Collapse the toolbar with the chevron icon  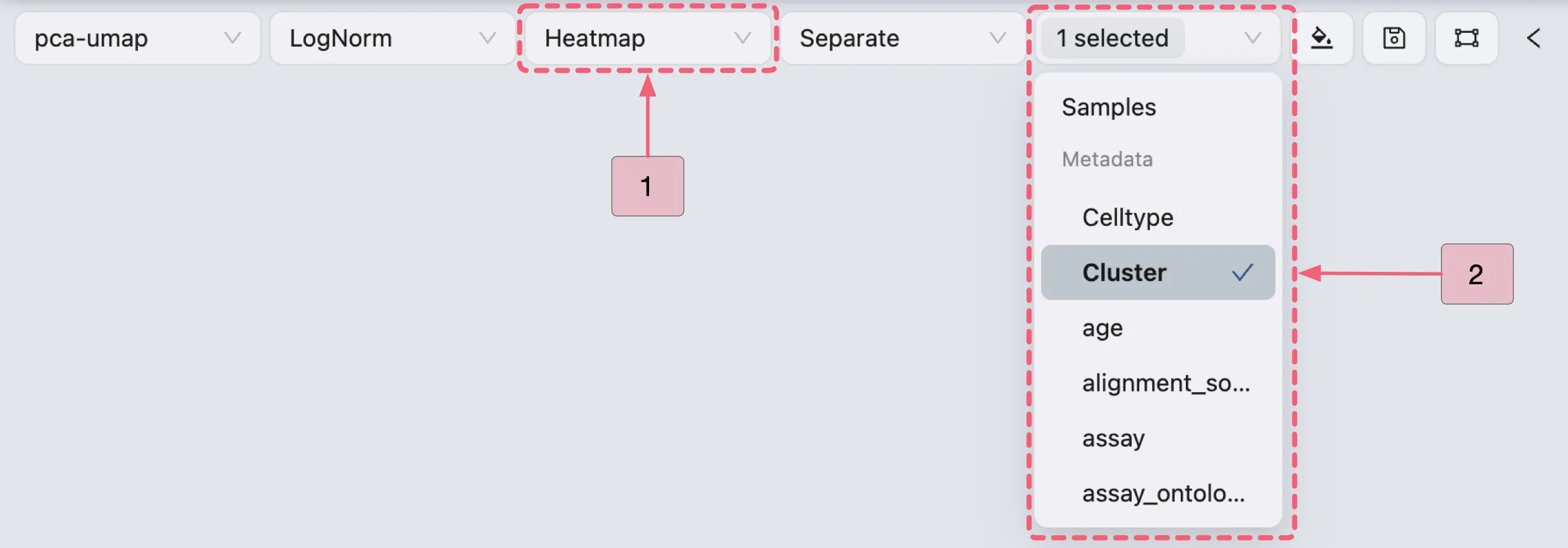click(1534, 38)
